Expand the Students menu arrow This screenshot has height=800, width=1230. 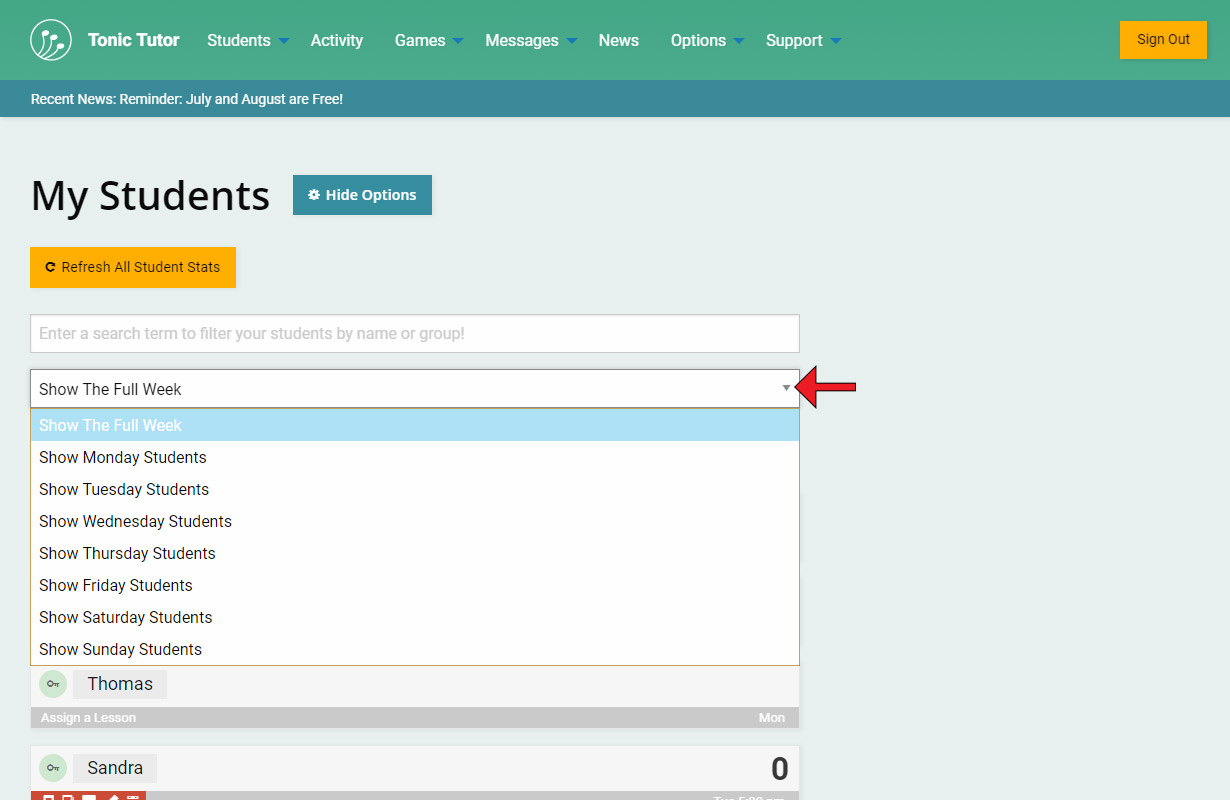pyautogui.click(x=284, y=41)
